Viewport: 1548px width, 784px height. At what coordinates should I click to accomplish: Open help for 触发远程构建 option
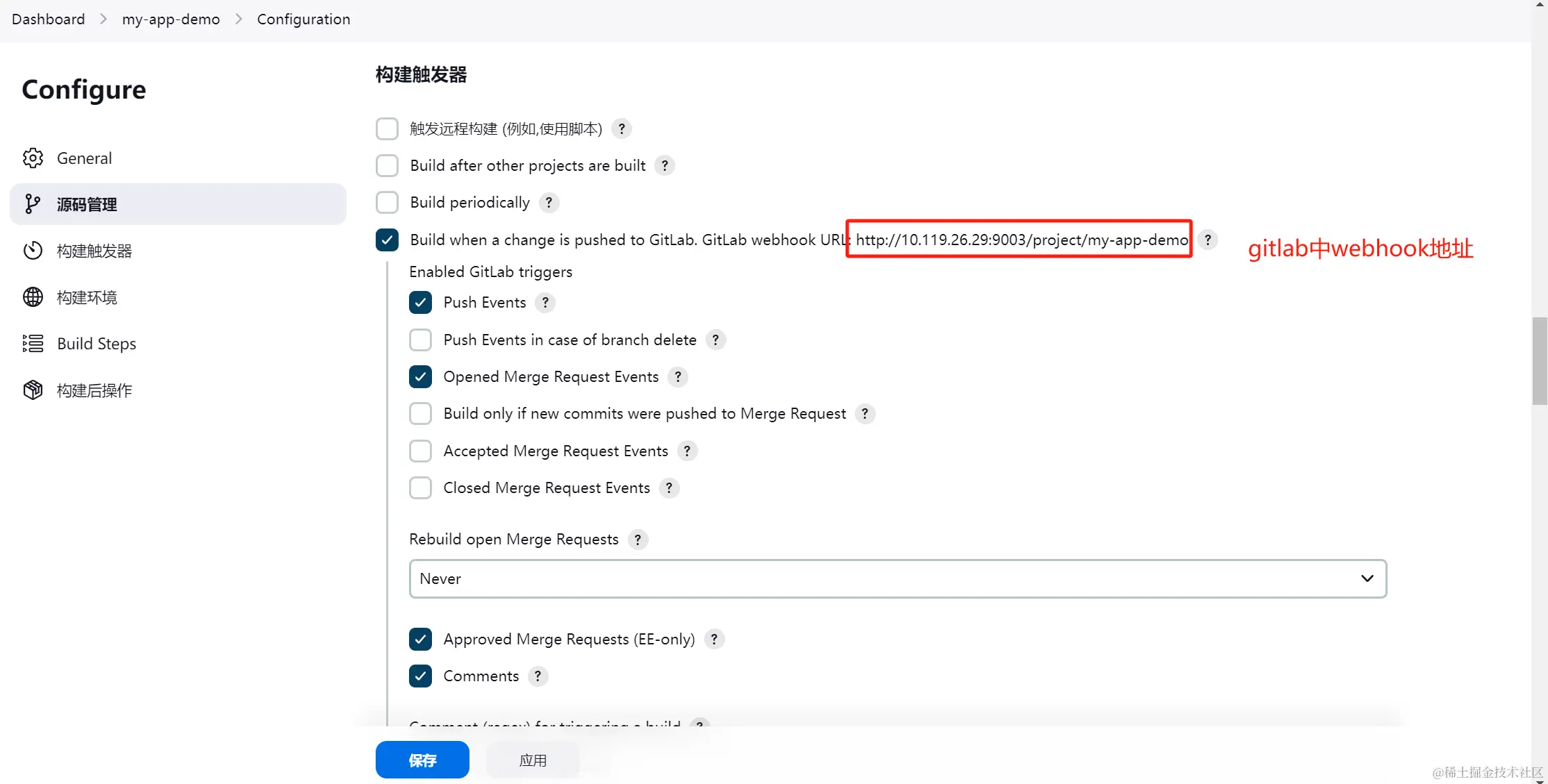622,128
